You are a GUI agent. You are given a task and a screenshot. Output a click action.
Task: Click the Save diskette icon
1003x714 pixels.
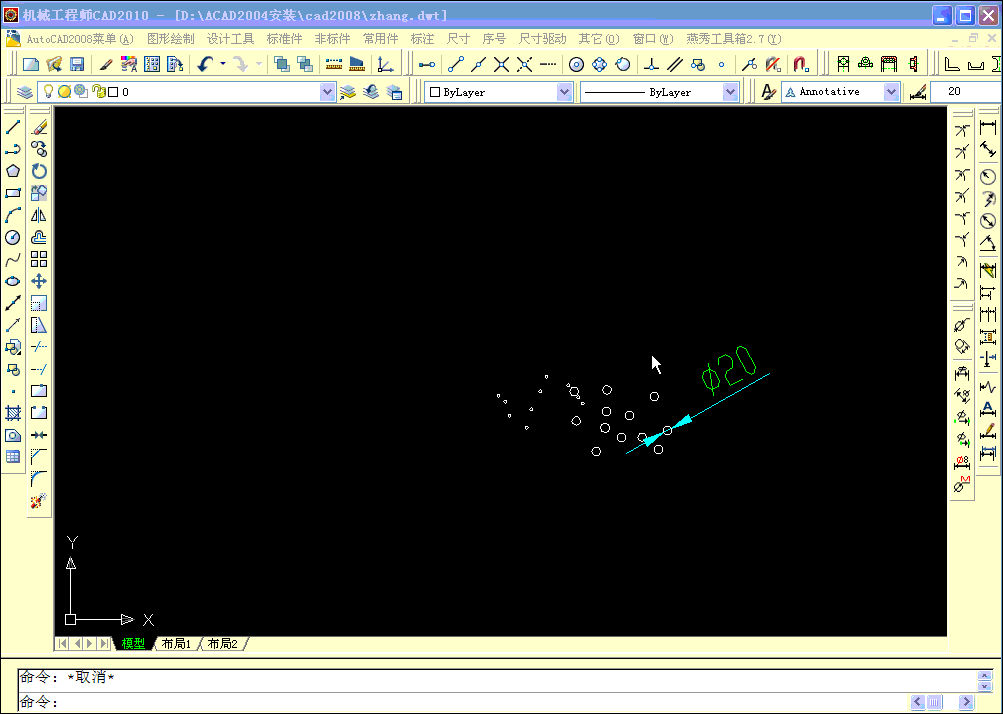click(77, 64)
